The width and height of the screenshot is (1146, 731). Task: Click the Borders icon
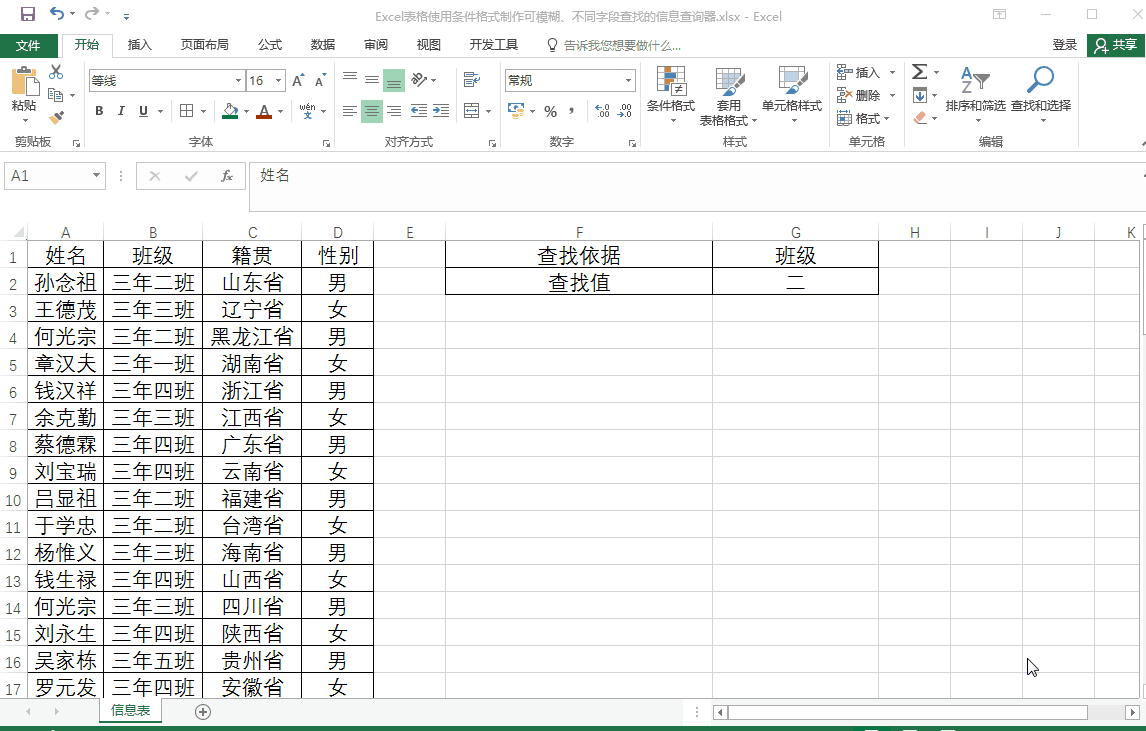click(x=186, y=111)
